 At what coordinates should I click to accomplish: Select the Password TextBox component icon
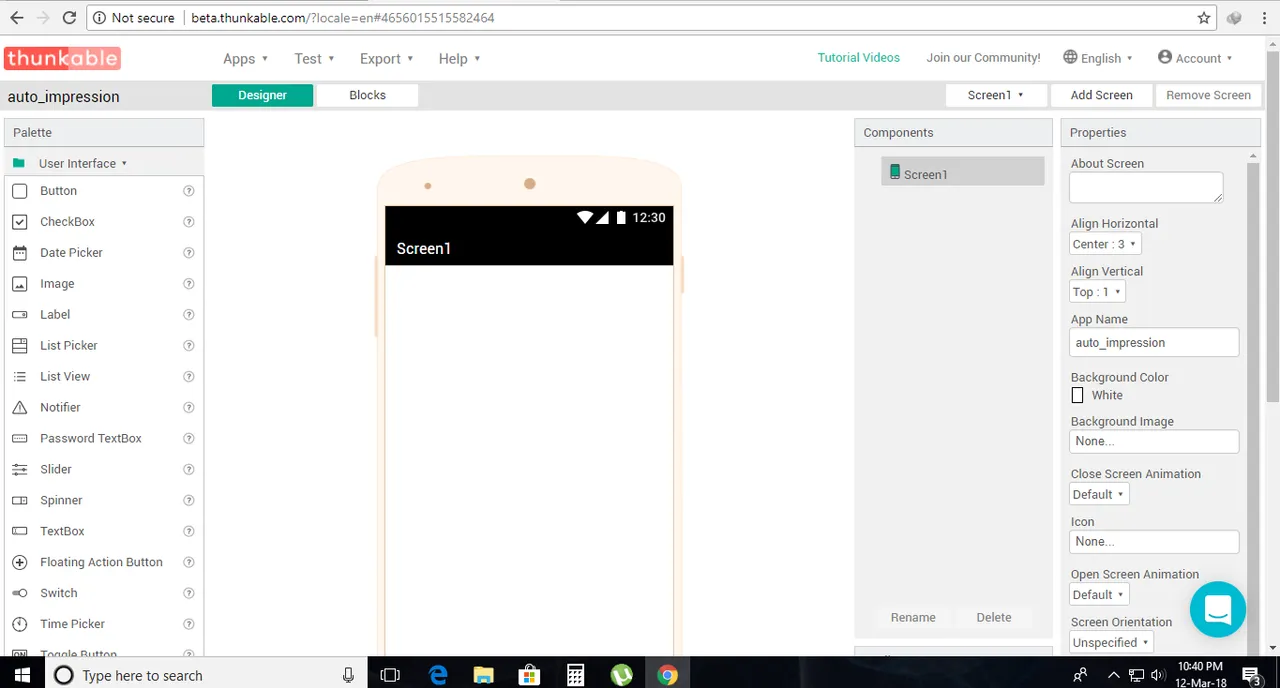click(19, 439)
